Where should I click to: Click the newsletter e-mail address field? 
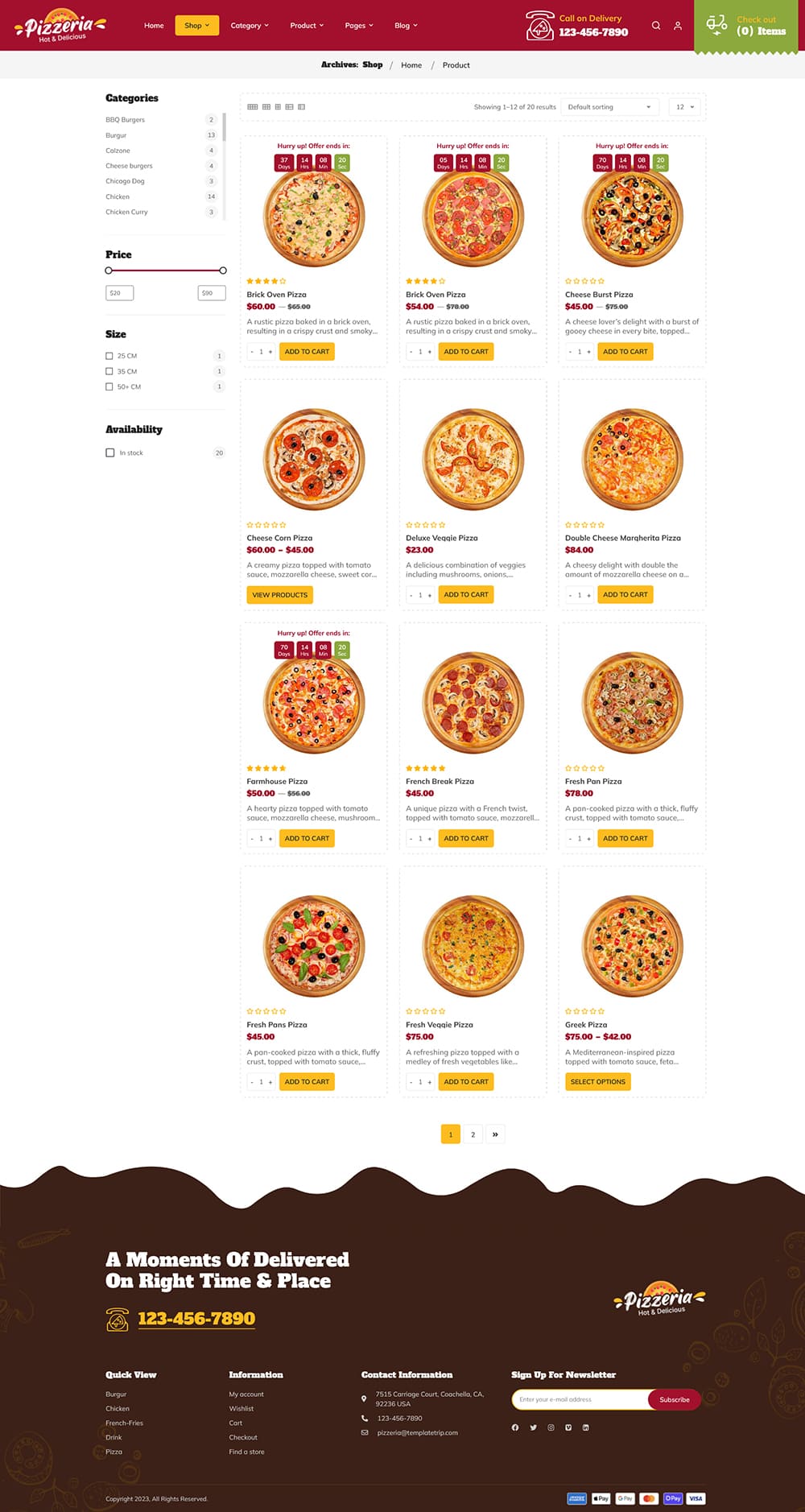(581, 1399)
